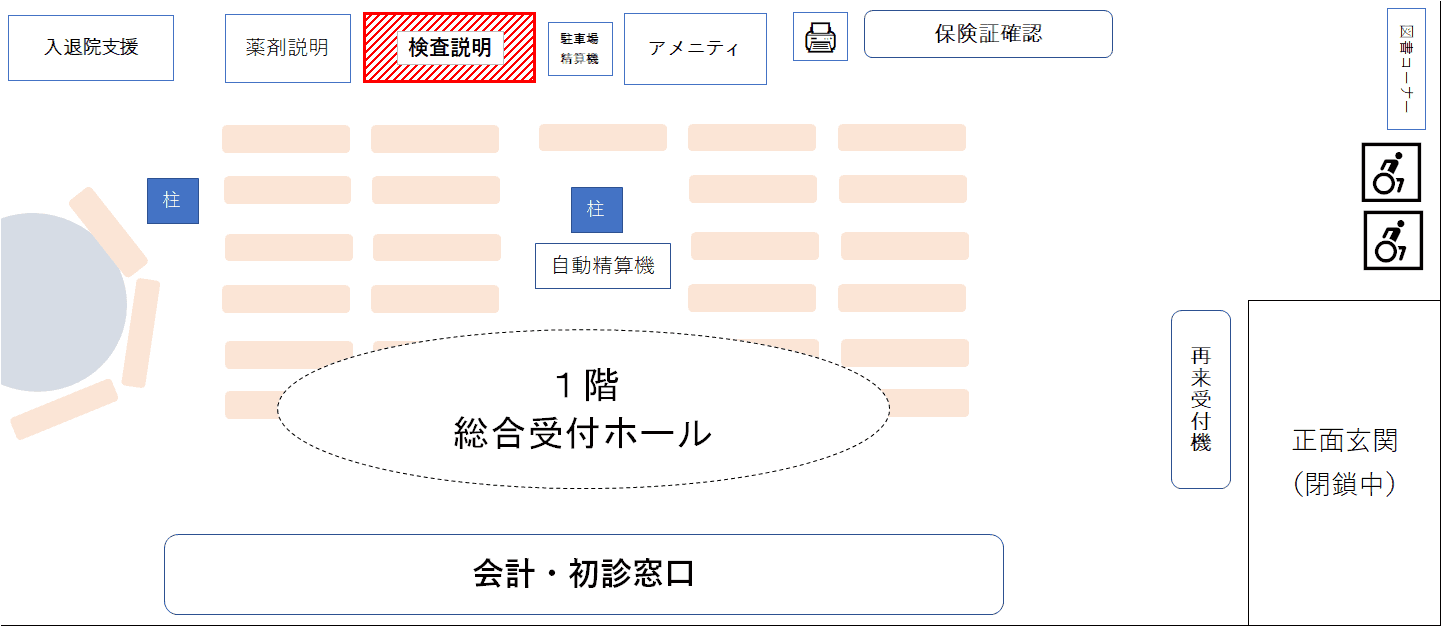This screenshot has width=1441, height=626.
Task: Select the 自動精算機 box
Action: pos(603,266)
